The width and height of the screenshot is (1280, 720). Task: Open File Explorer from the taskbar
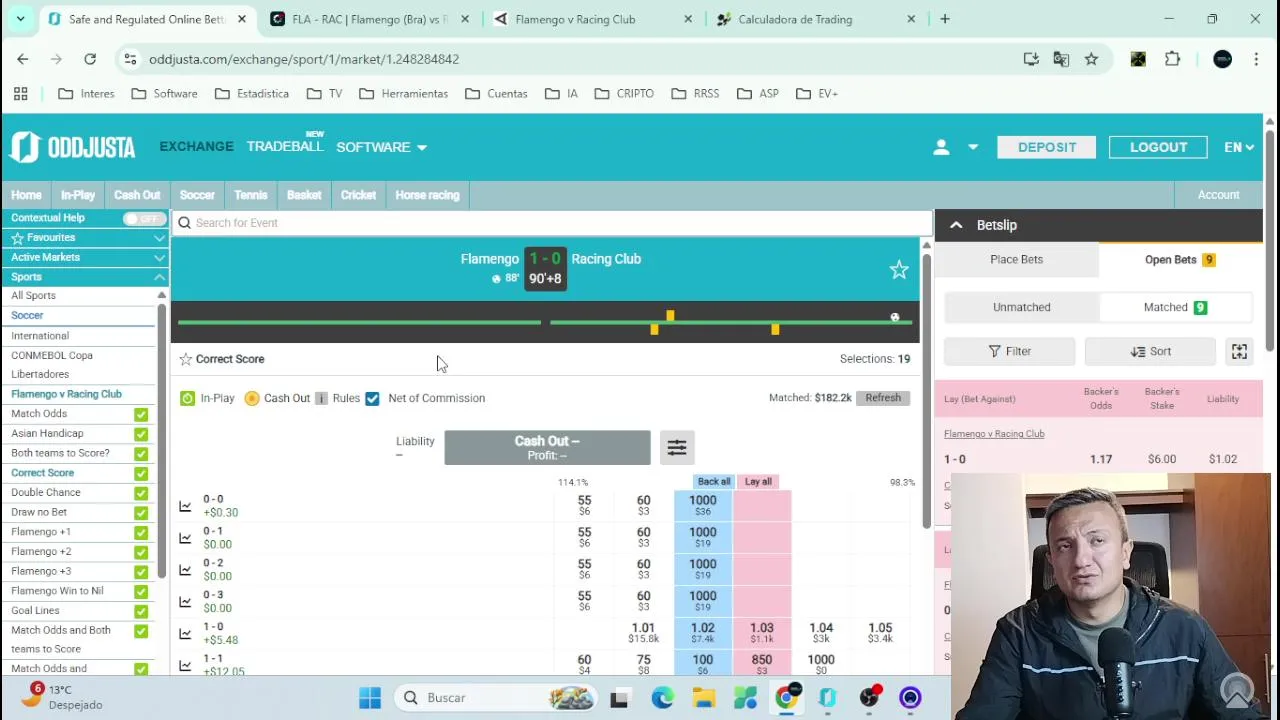pyautogui.click(x=703, y=698)
